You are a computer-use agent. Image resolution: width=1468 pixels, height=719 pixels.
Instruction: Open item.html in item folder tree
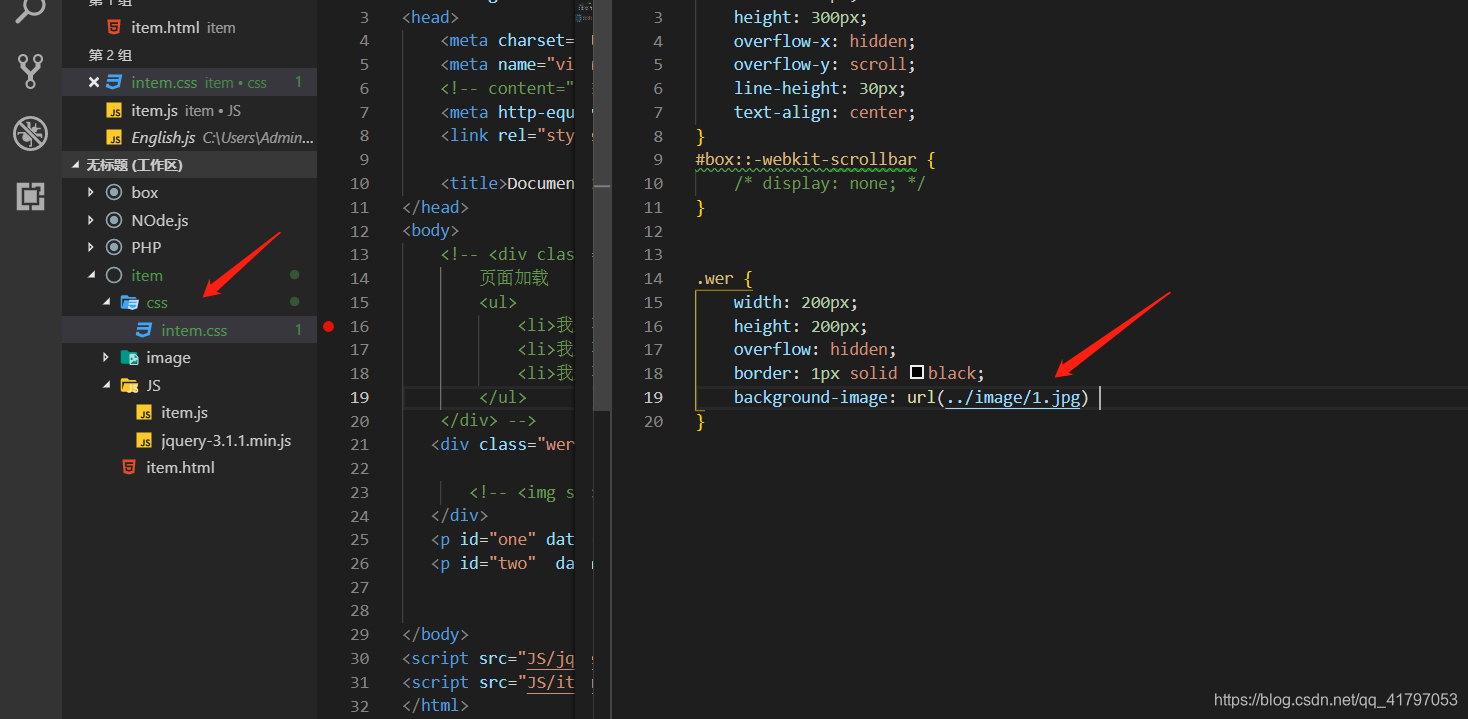(x=189, y=467)
